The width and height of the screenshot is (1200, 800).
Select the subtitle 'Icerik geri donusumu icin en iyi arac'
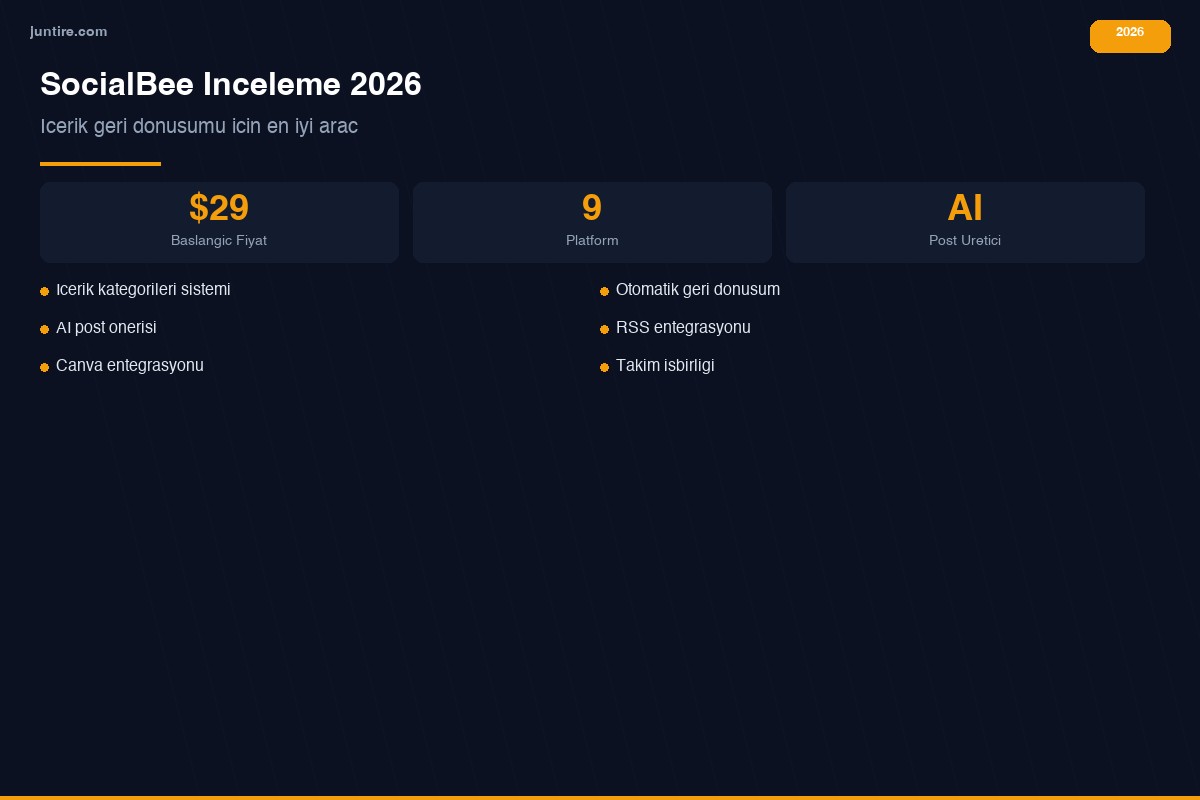coord(199,126)
